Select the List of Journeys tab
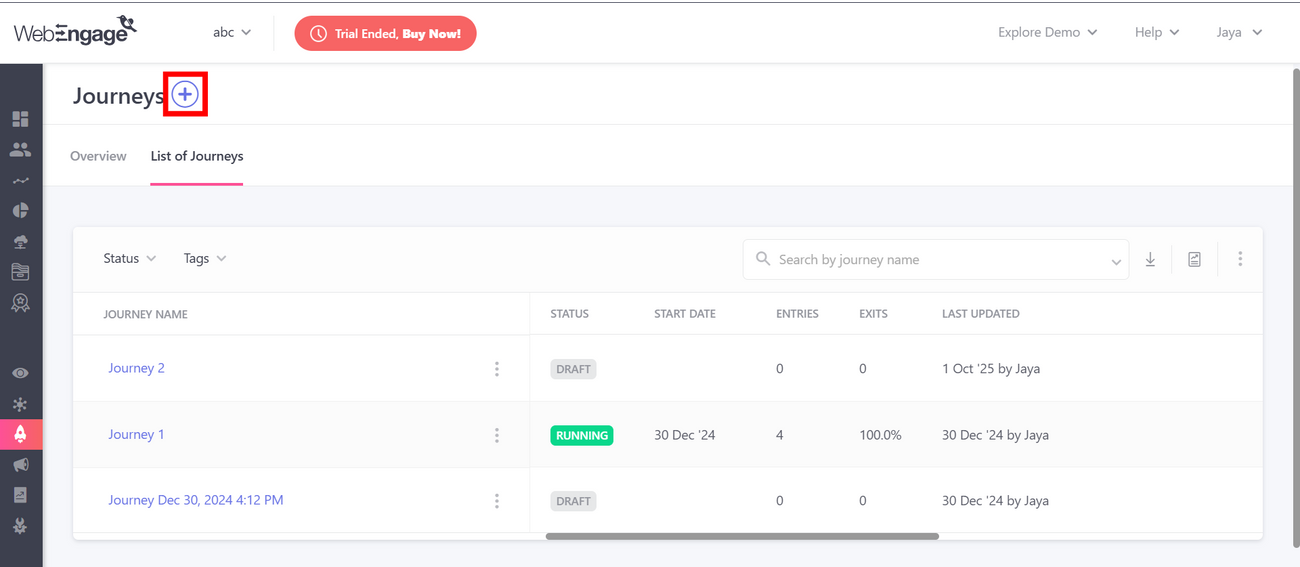Image resolution: width=1300 pixels, height=567 pixels. pyautogui.click(x=197, y=156)
